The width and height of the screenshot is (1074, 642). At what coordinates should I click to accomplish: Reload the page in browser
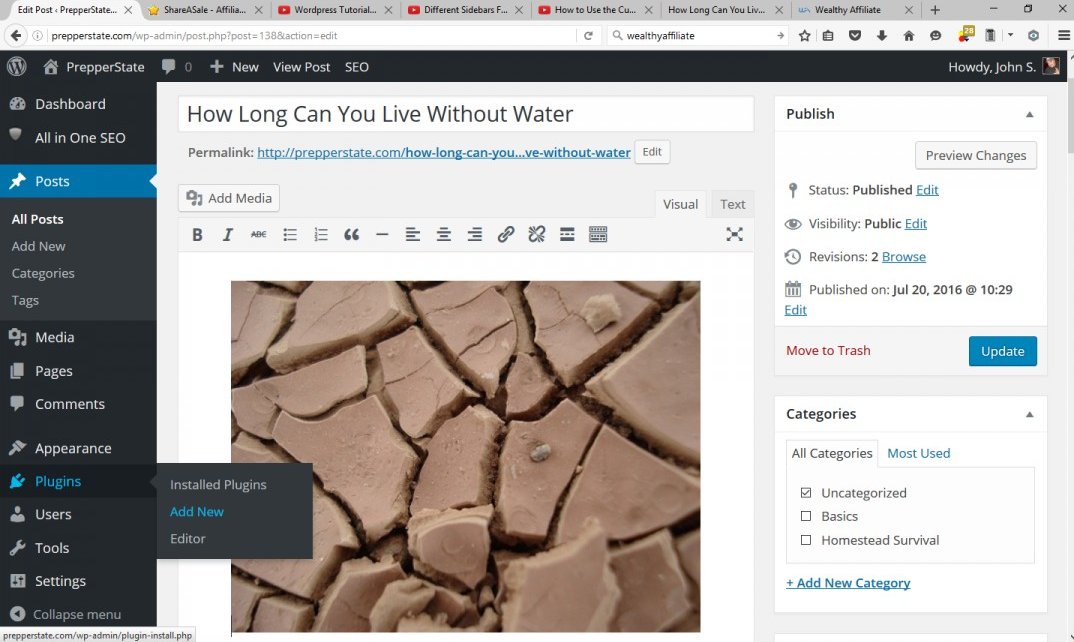tap(588, 36)
